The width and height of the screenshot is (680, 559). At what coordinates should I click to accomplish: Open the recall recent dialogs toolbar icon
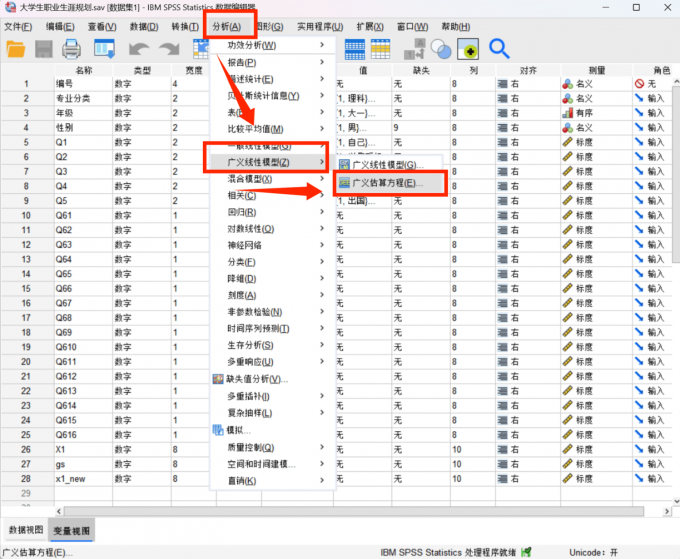[x=105, y=49]
